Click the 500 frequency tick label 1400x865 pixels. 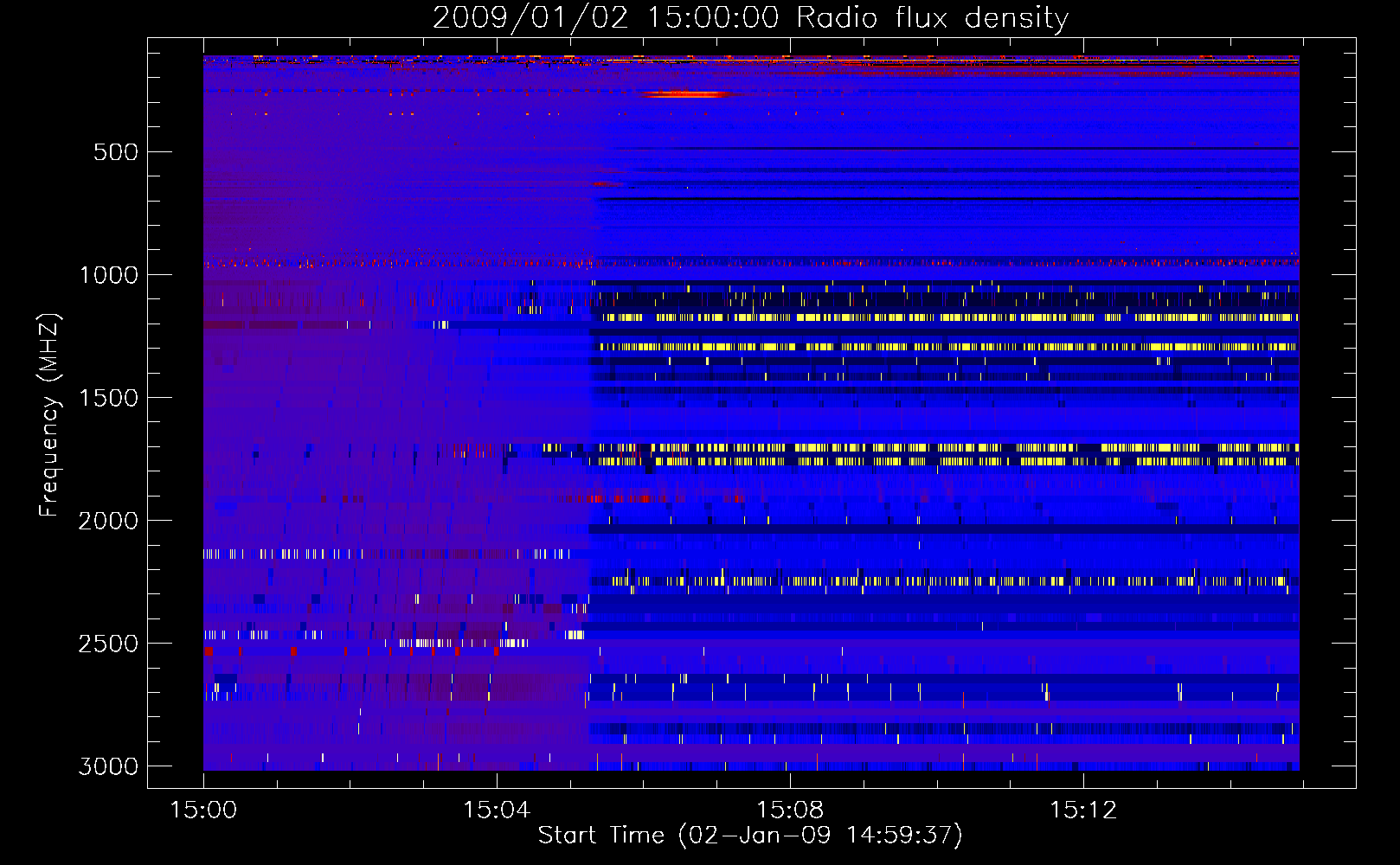116,152
